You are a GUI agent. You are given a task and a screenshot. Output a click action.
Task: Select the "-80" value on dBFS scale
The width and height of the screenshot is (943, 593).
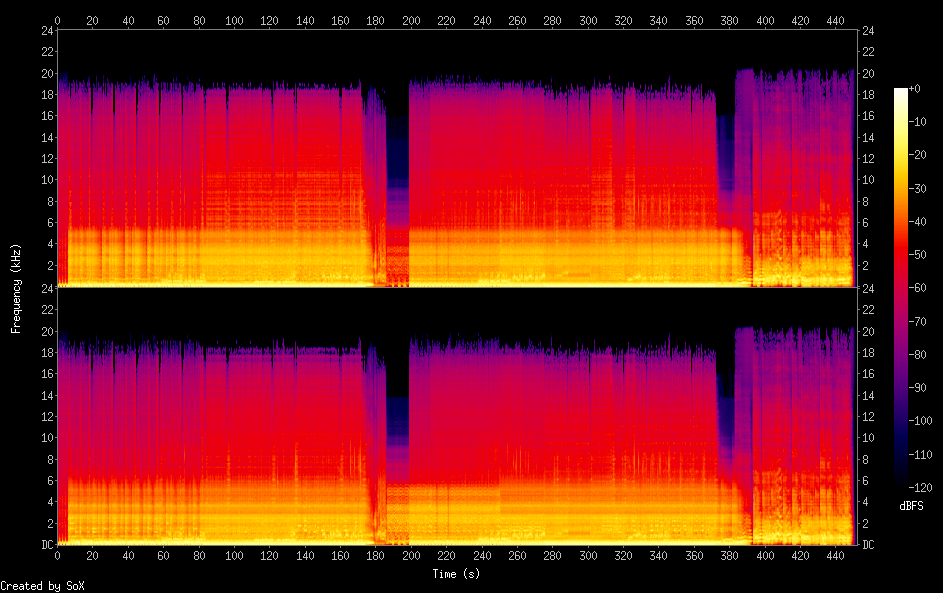918,354
